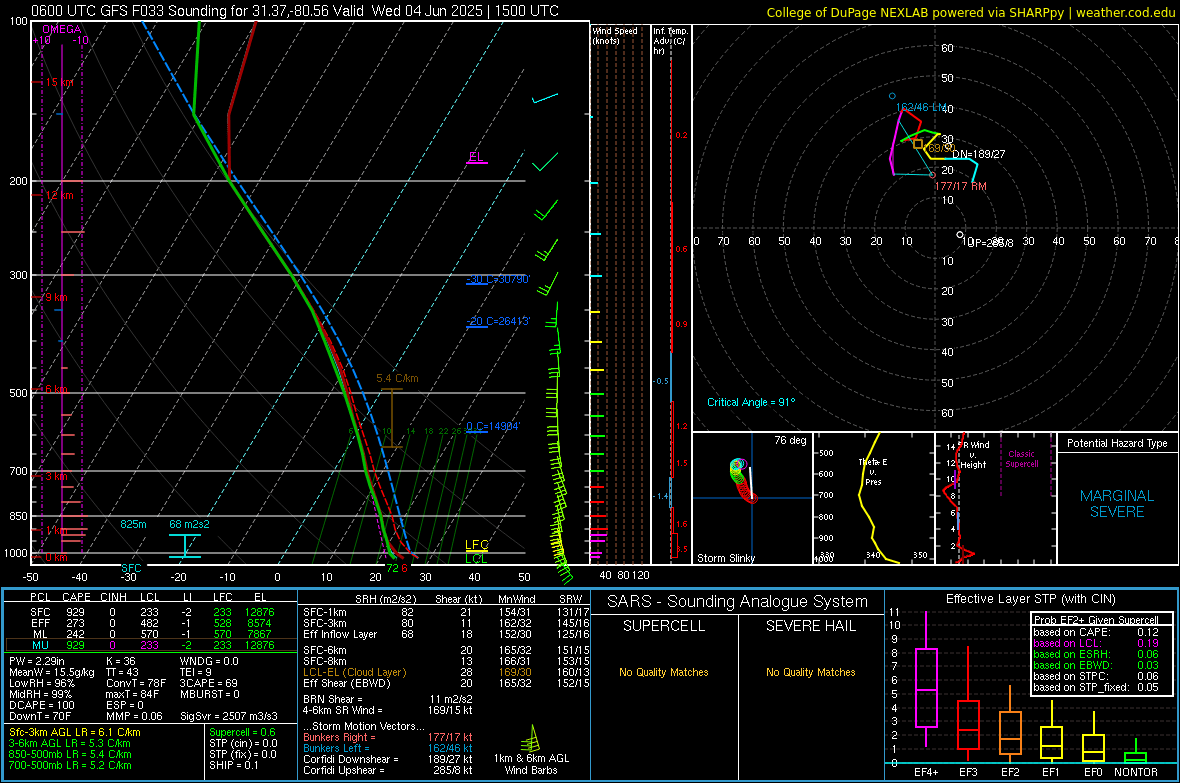
Task: Click the Eff Inflow Layer kinematics row
Action: click(x=446, y=634)
